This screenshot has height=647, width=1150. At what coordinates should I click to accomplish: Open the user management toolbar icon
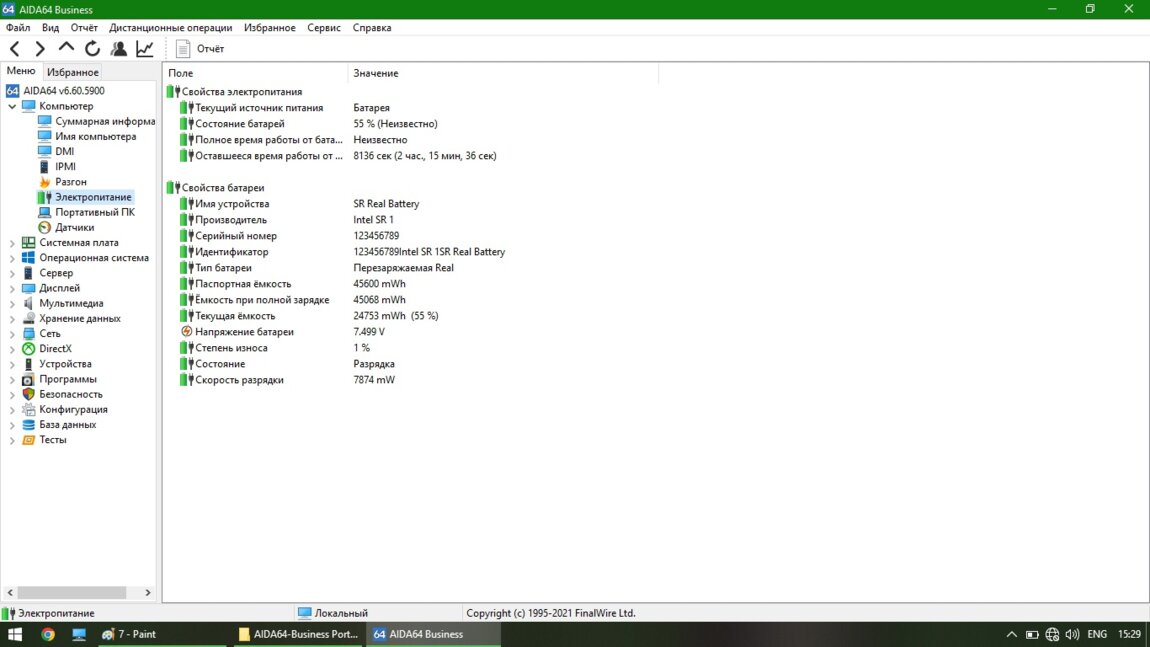pyautogui.click(x=119, y=48)
